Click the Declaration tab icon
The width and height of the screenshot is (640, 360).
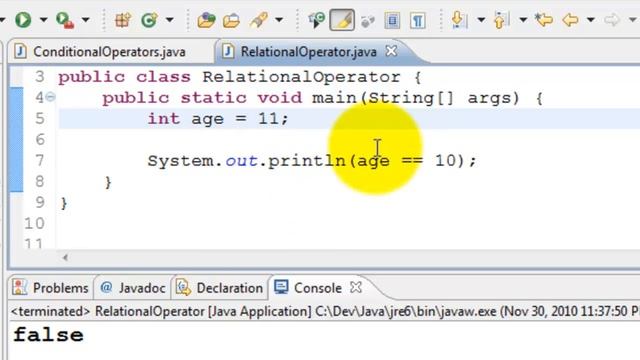[183, 287]
